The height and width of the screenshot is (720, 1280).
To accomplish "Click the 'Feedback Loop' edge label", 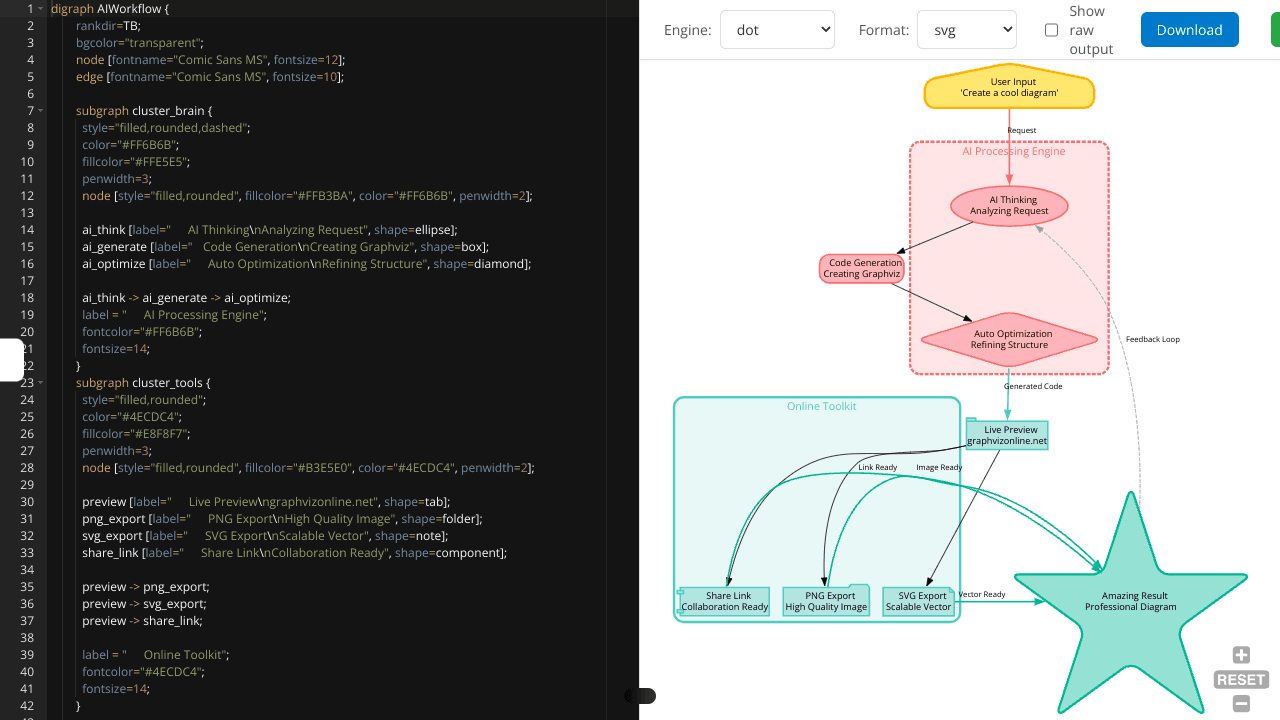I will [1153, 339].
